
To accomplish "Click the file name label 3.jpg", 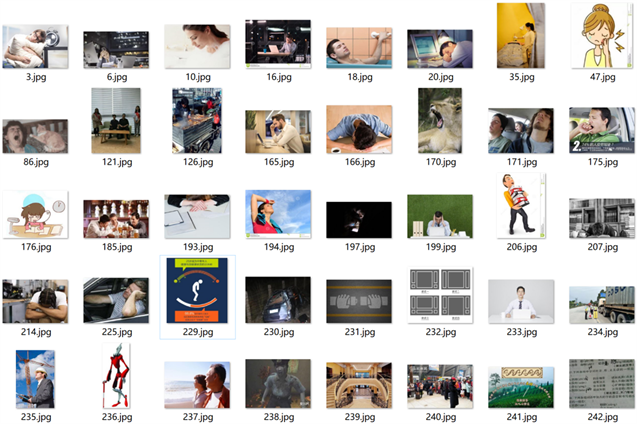I will point(36,77).
